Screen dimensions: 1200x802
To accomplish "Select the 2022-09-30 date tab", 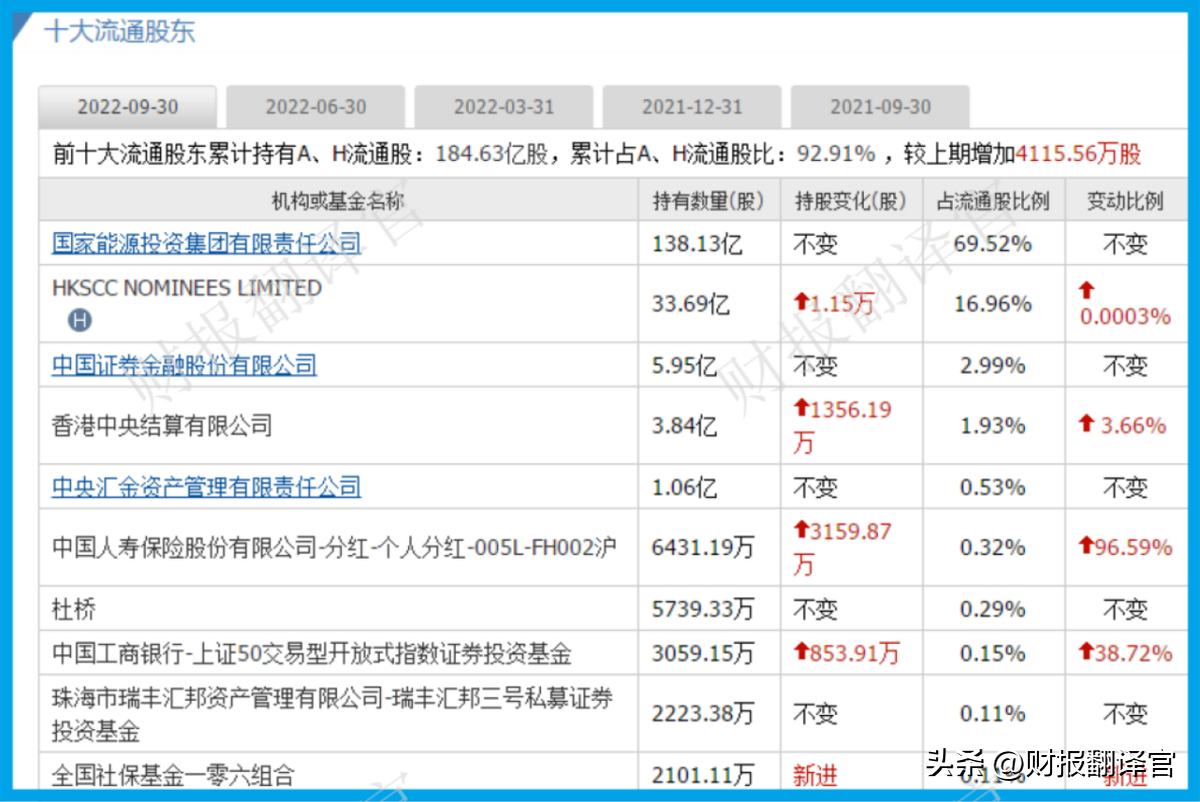I will (127, 107).
